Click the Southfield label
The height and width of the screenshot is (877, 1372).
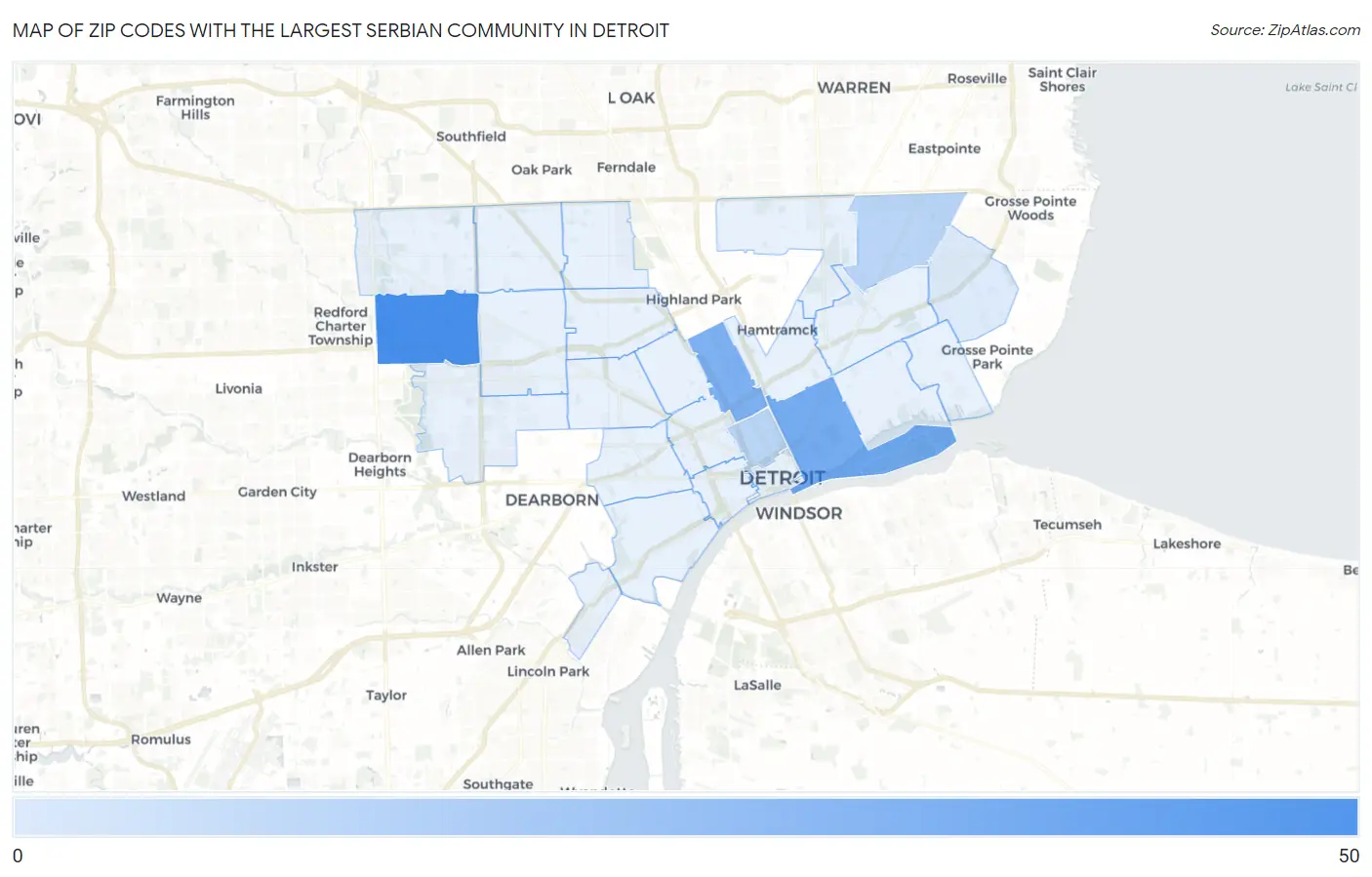470,137
